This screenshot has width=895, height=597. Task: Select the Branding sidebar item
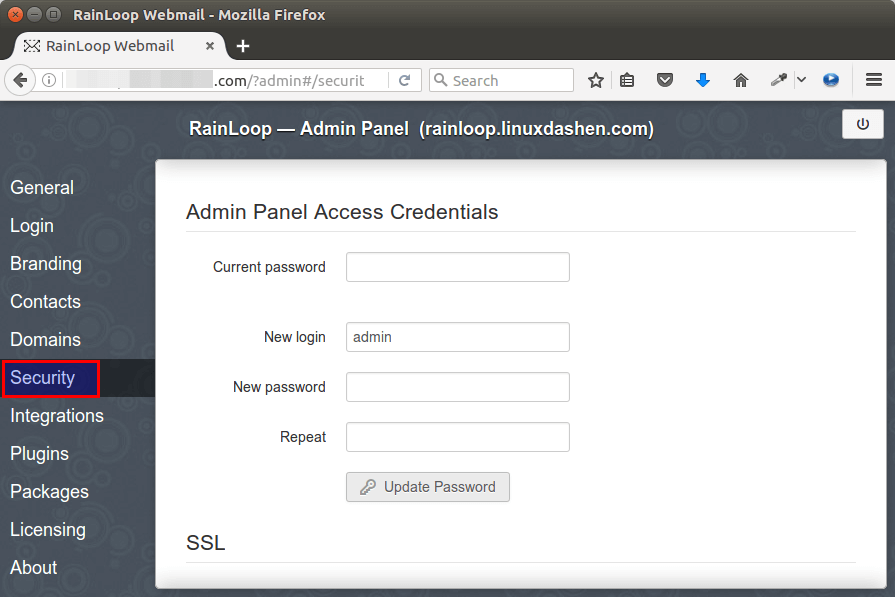[x=46, y=264]
